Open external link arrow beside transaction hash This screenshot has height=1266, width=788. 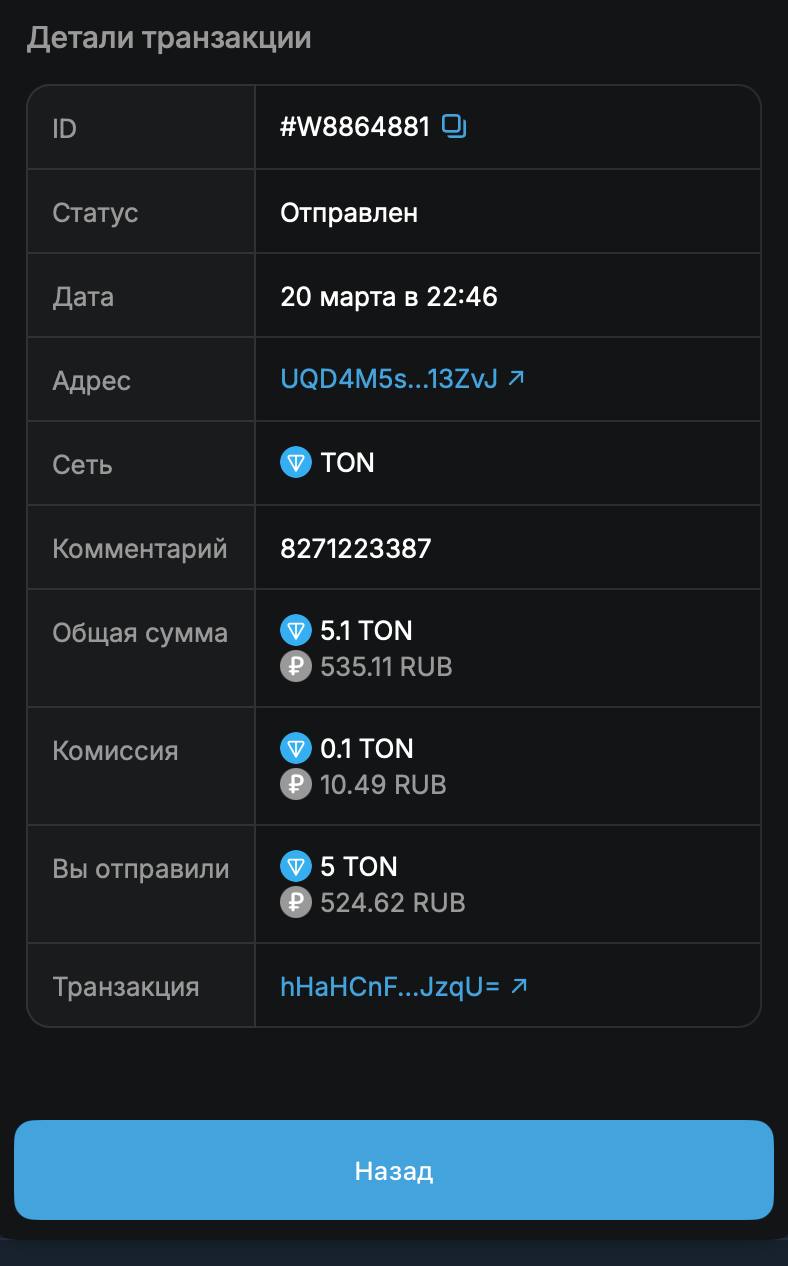[518, 986]
